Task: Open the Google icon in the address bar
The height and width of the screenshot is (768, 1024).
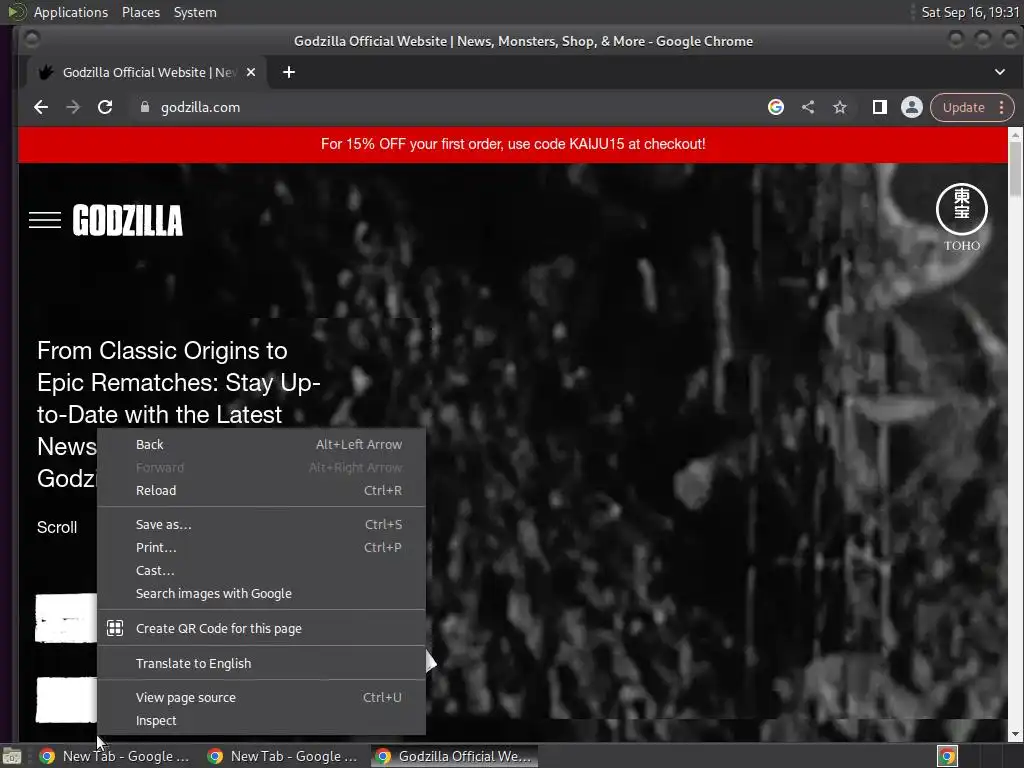Action: 775,107
